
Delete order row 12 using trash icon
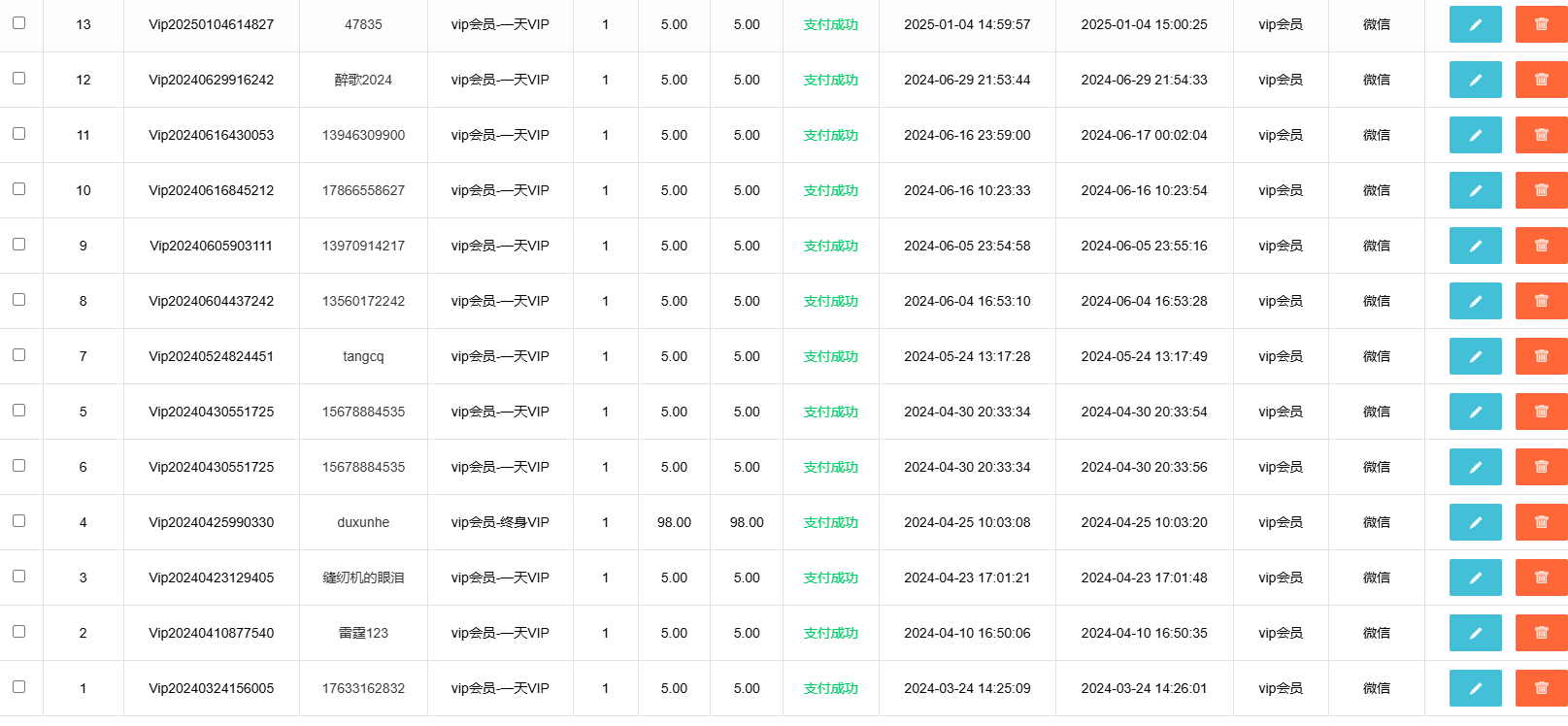1541,80
